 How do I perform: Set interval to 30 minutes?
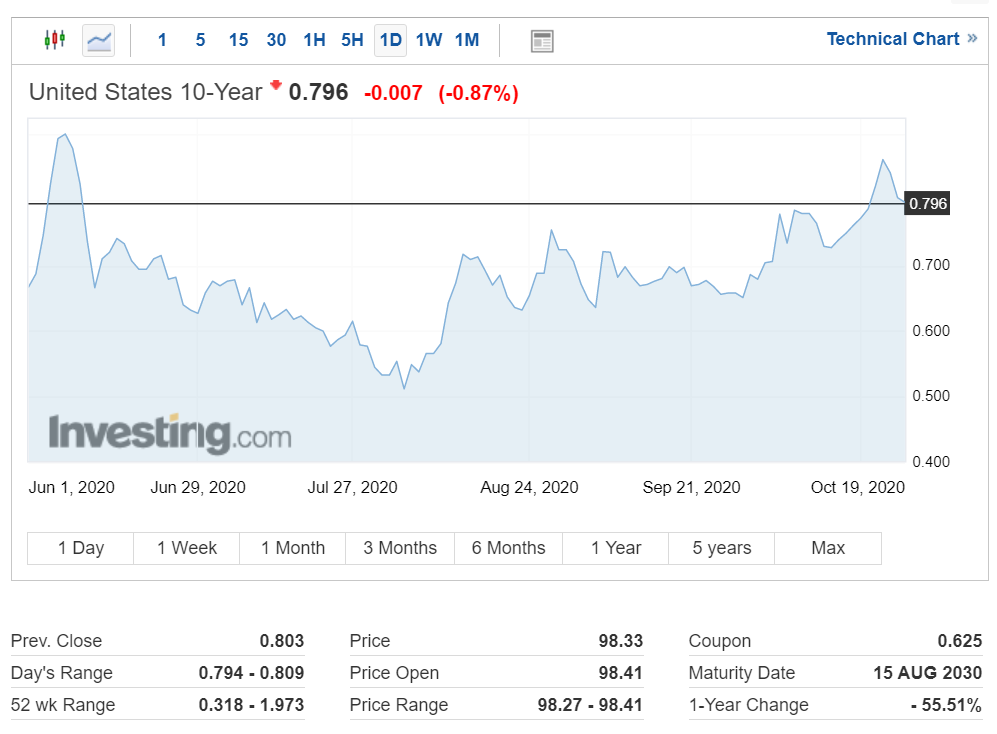pos(276,40)
